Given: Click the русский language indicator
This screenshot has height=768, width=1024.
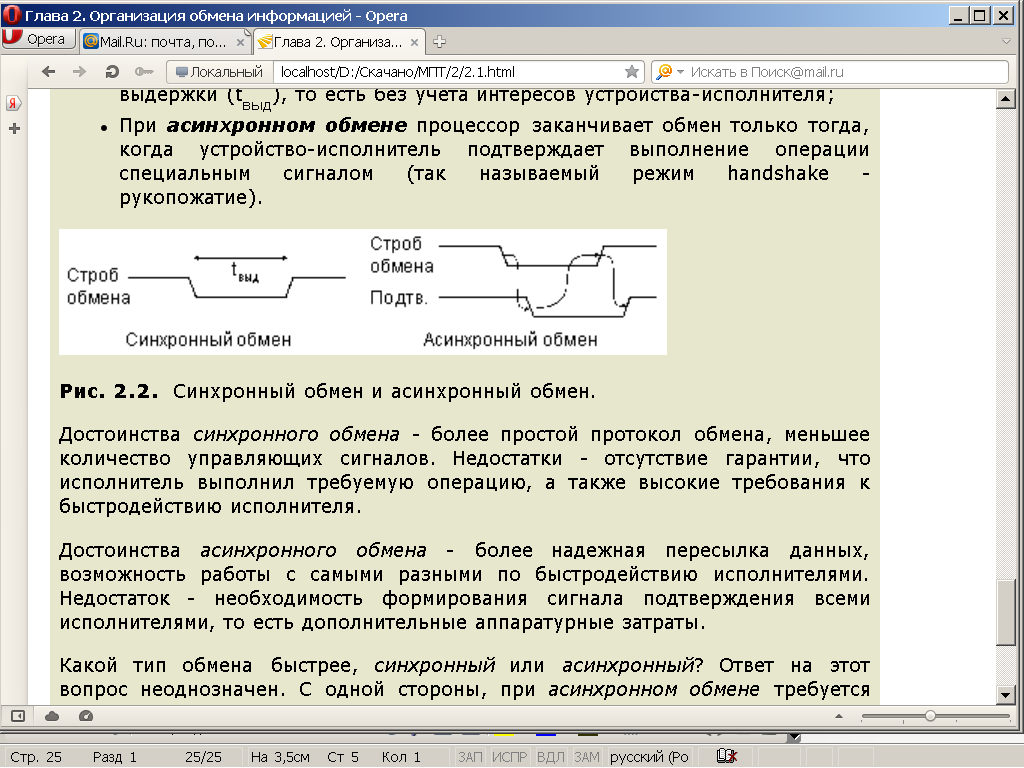Looking at the screenshot, I should tap(649, 757).
